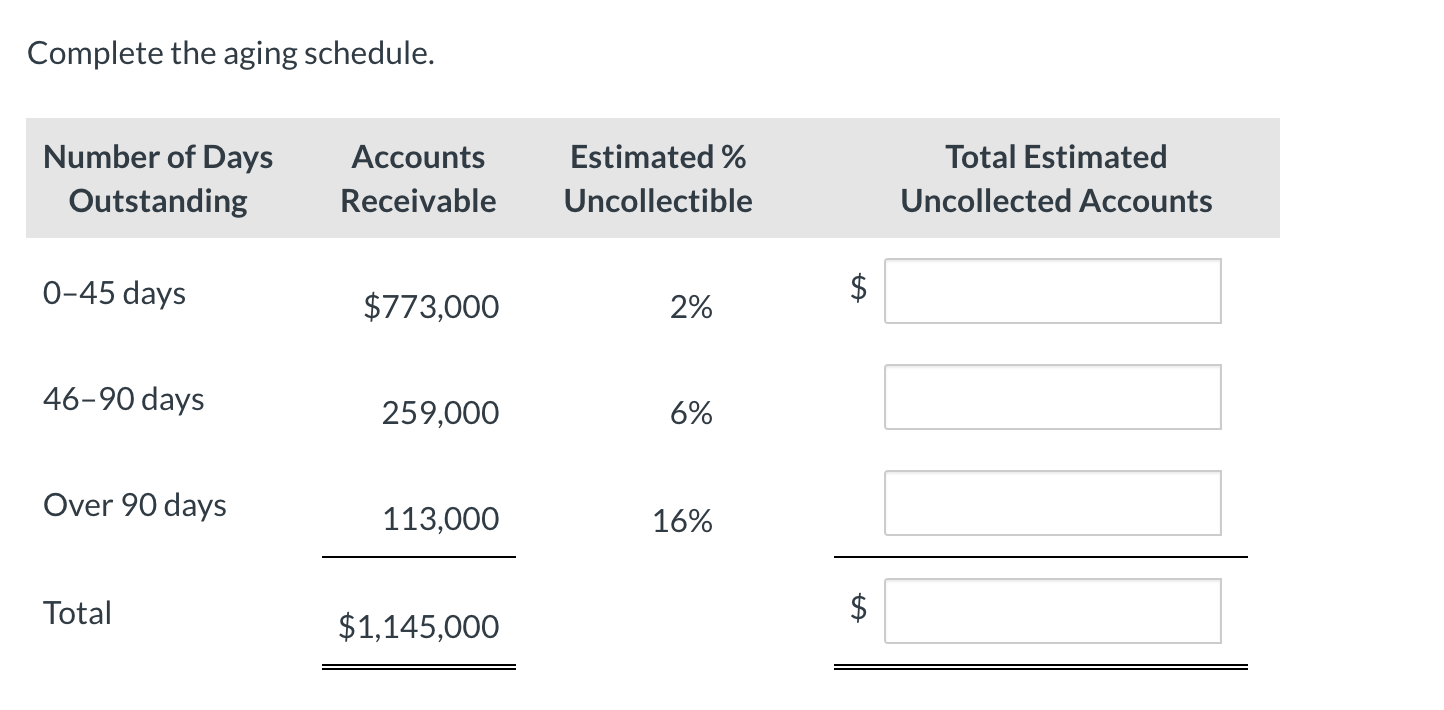Click the 113,000 accounts receivable amount
Viewport: 1444px width, 710px height.
coord(440,519)
